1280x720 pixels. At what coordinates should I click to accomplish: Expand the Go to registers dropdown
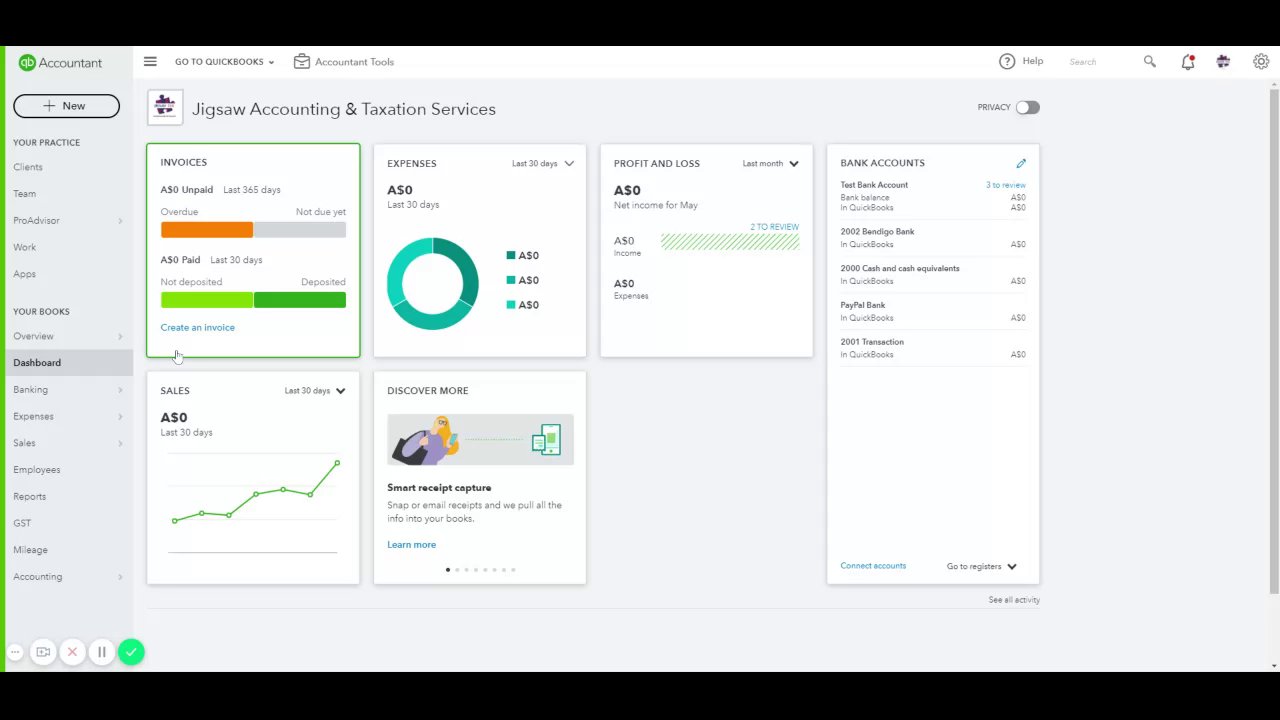pyautogui.click(x=982, y=566)
